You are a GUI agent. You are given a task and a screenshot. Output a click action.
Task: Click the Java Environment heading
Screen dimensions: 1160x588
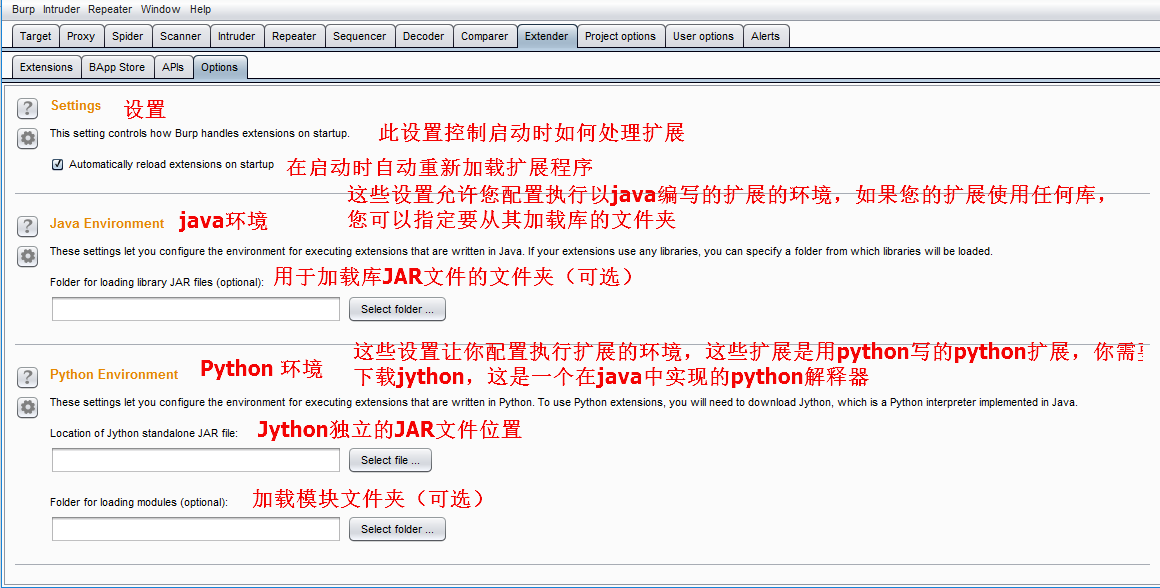pos(107,223)
